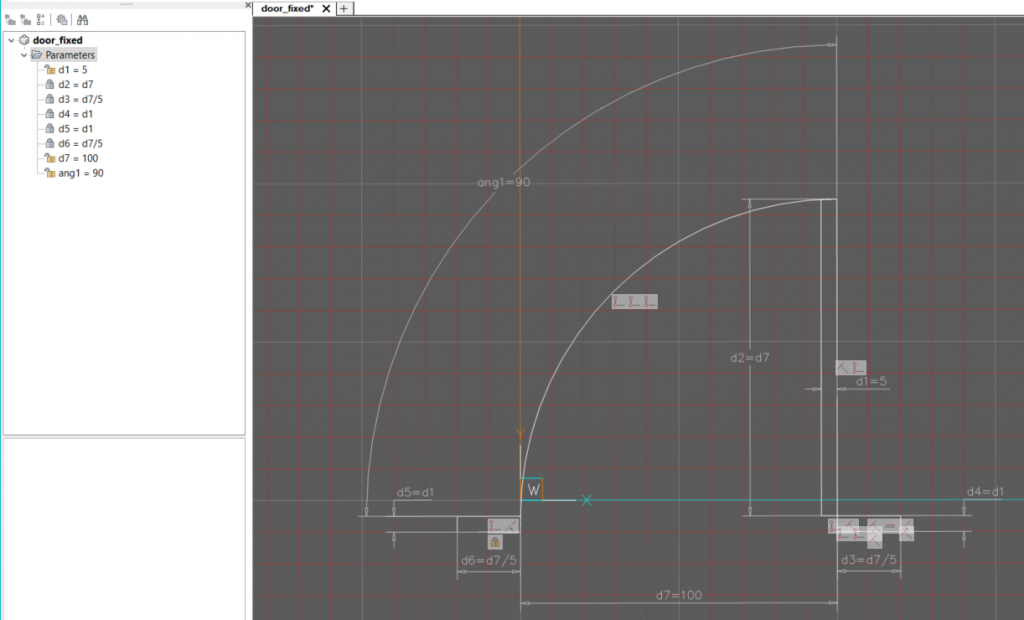Open the gear settings icon in the panel toolbar

point(61,20)
